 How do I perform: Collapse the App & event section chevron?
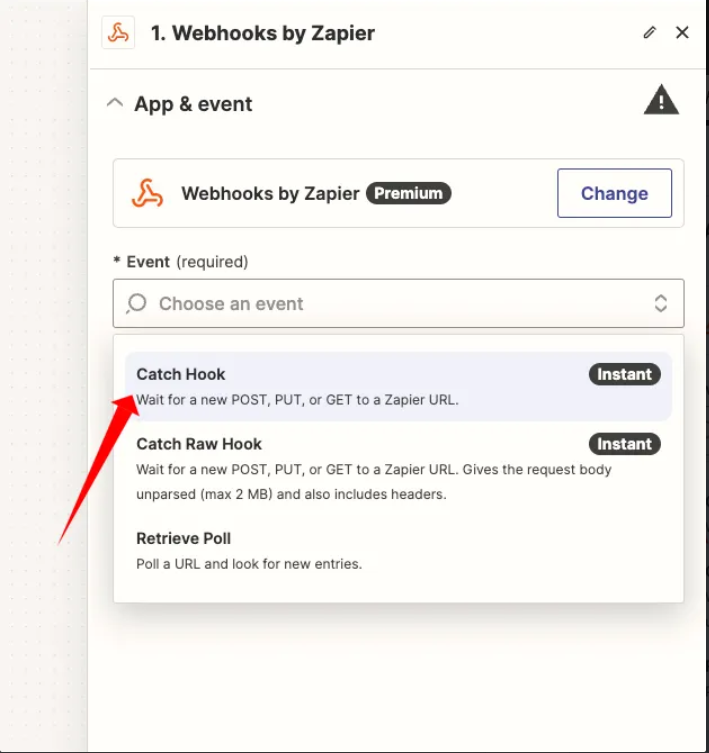(115, 103)
